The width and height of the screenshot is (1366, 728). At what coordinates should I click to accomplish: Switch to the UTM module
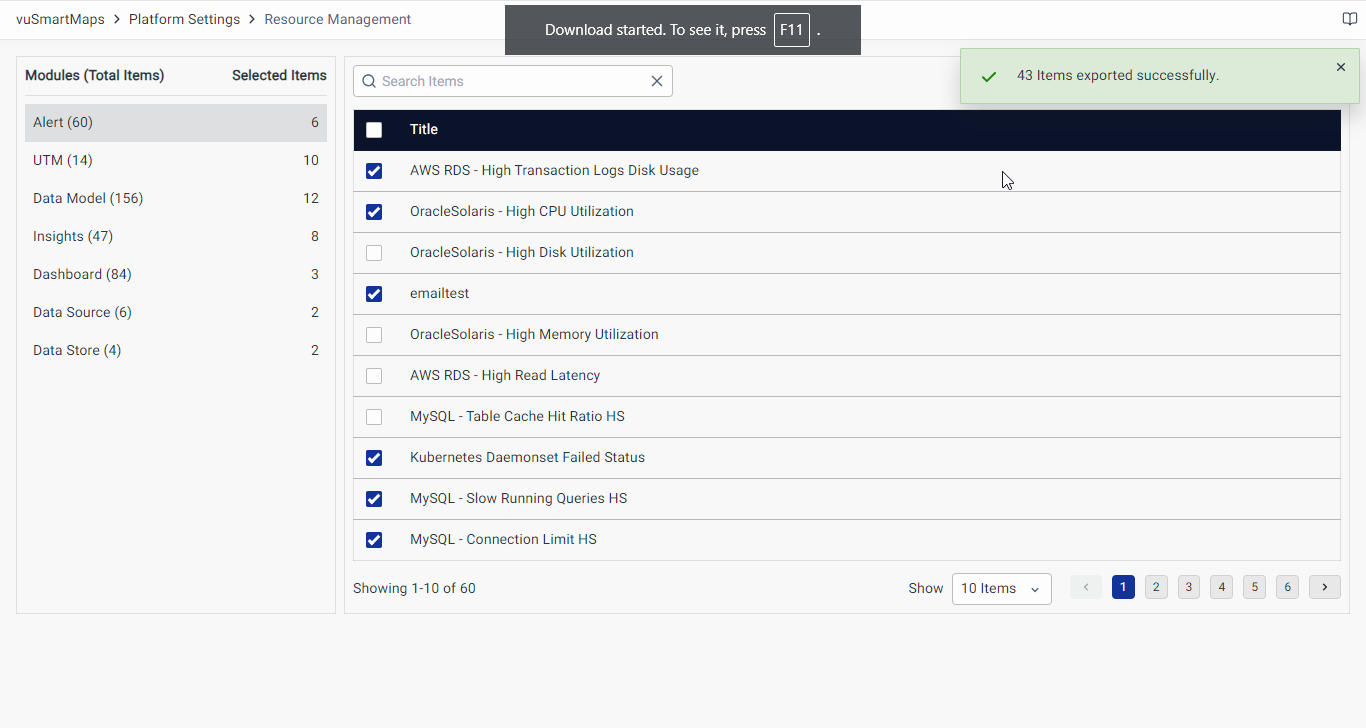(x=63, y=160)
